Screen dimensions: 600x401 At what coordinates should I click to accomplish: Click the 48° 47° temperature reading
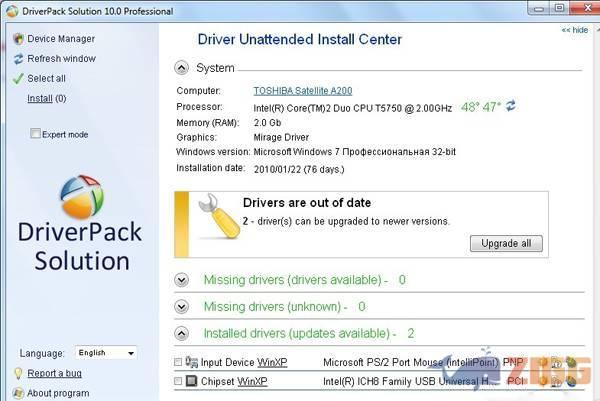[x=481, y=107]
